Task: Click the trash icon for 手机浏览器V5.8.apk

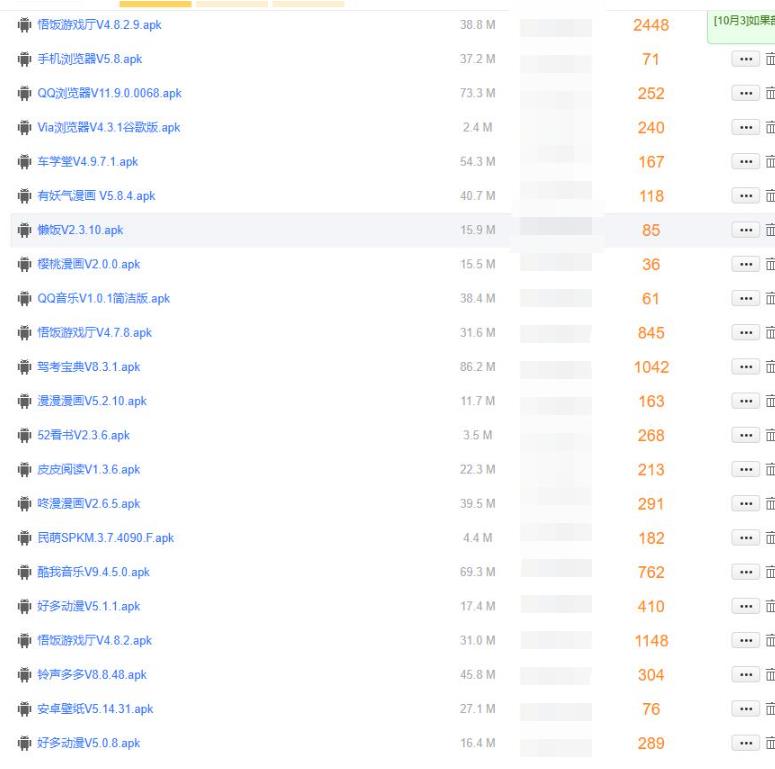Action: 769,60
